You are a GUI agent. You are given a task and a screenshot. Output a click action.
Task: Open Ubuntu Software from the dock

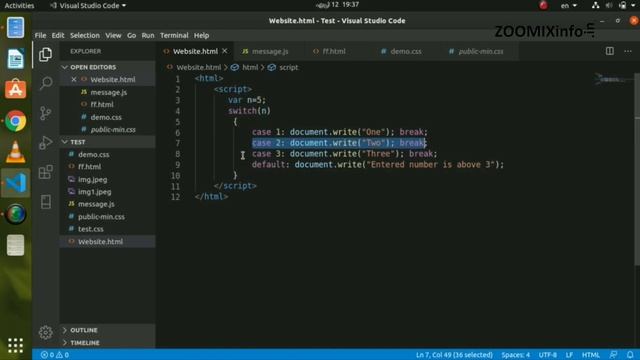click(16, 89)
